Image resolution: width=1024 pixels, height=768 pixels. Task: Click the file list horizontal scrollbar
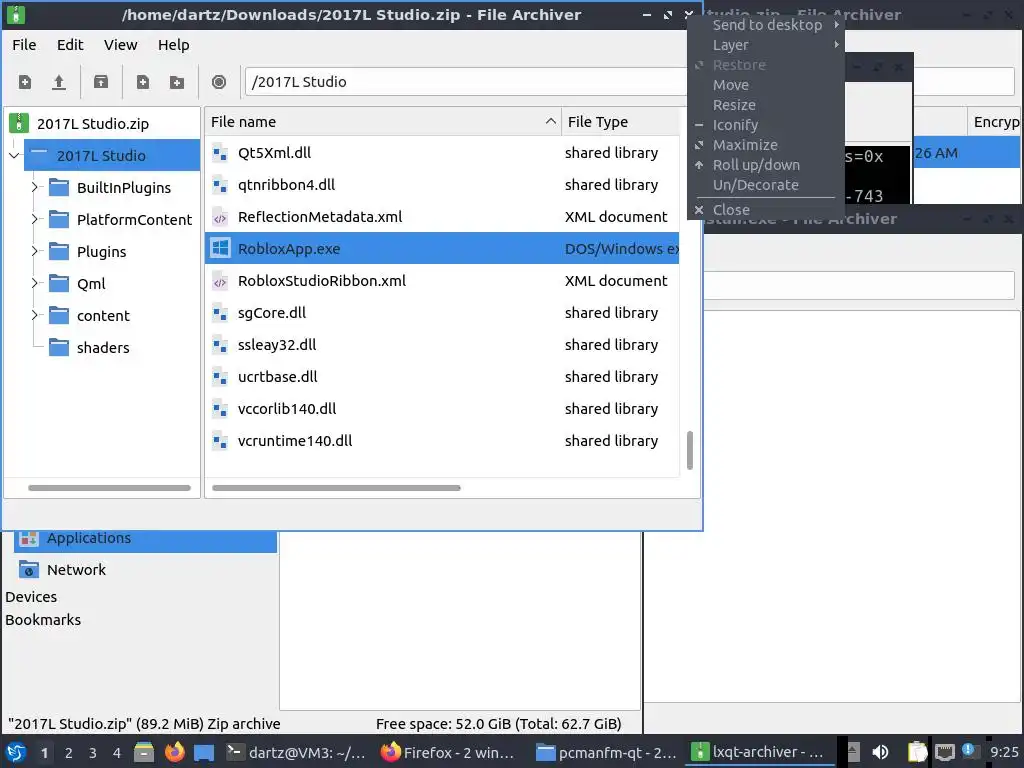pyautogui.click(x=336, y=488)
